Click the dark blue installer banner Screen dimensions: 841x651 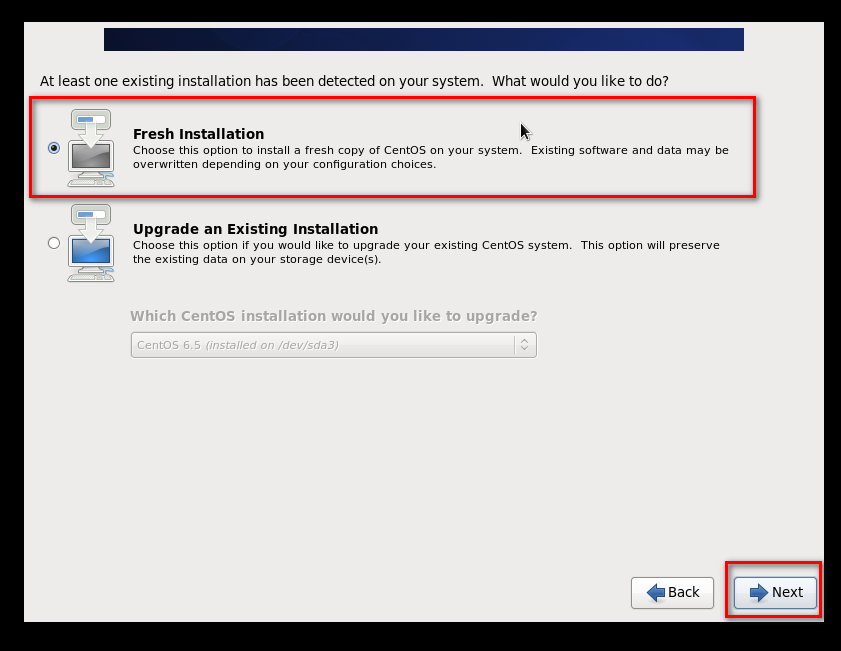point(424,40)
